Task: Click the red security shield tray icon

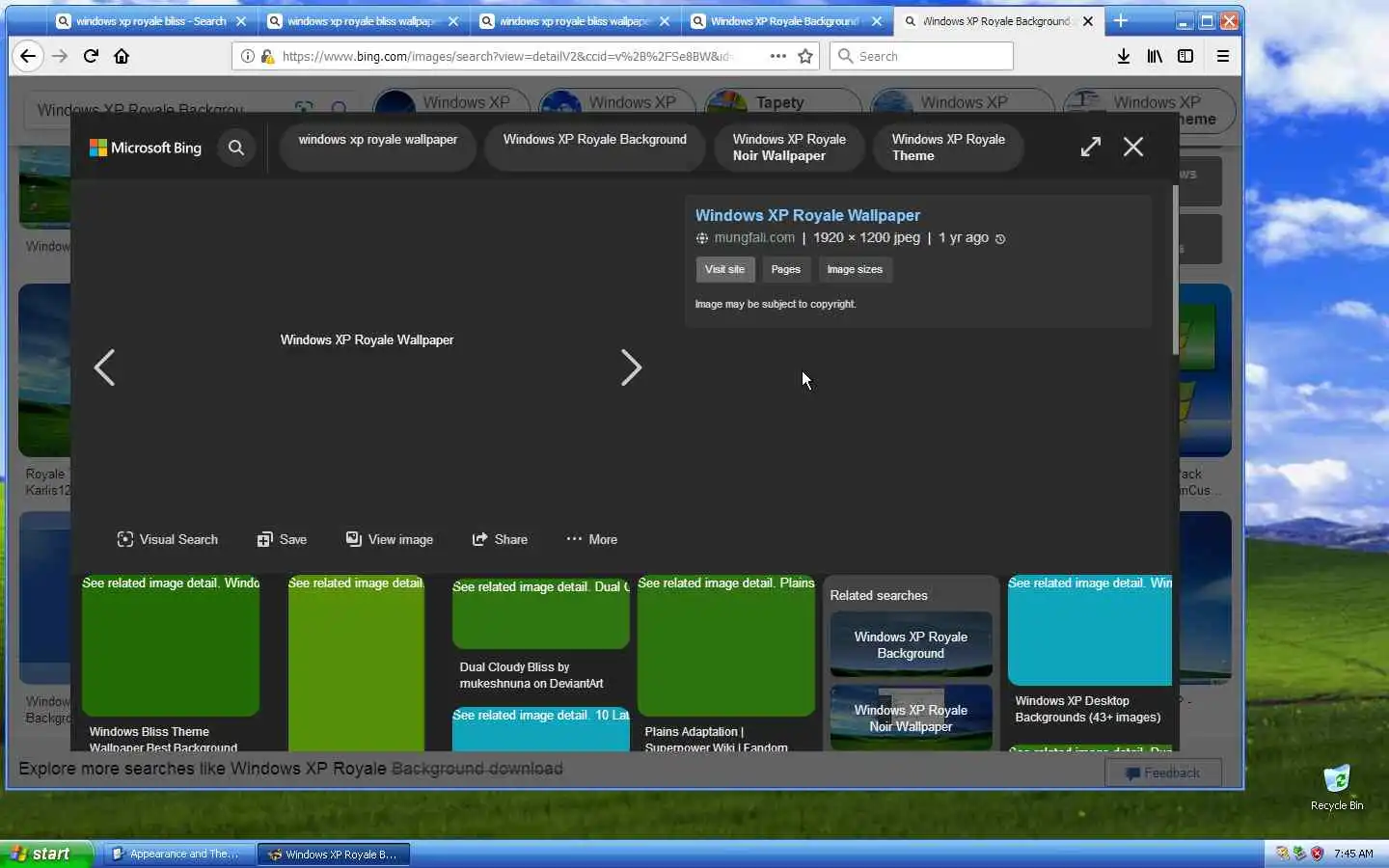Action: click(x=1317, y=854)
